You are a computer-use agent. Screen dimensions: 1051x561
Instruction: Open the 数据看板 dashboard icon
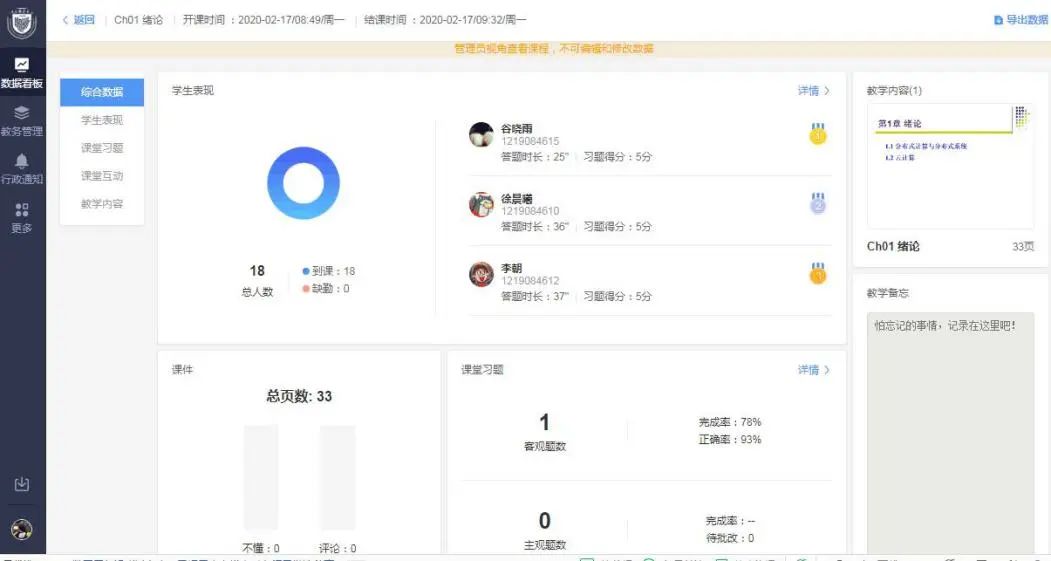pyautogui.click(x=21, y=64)
